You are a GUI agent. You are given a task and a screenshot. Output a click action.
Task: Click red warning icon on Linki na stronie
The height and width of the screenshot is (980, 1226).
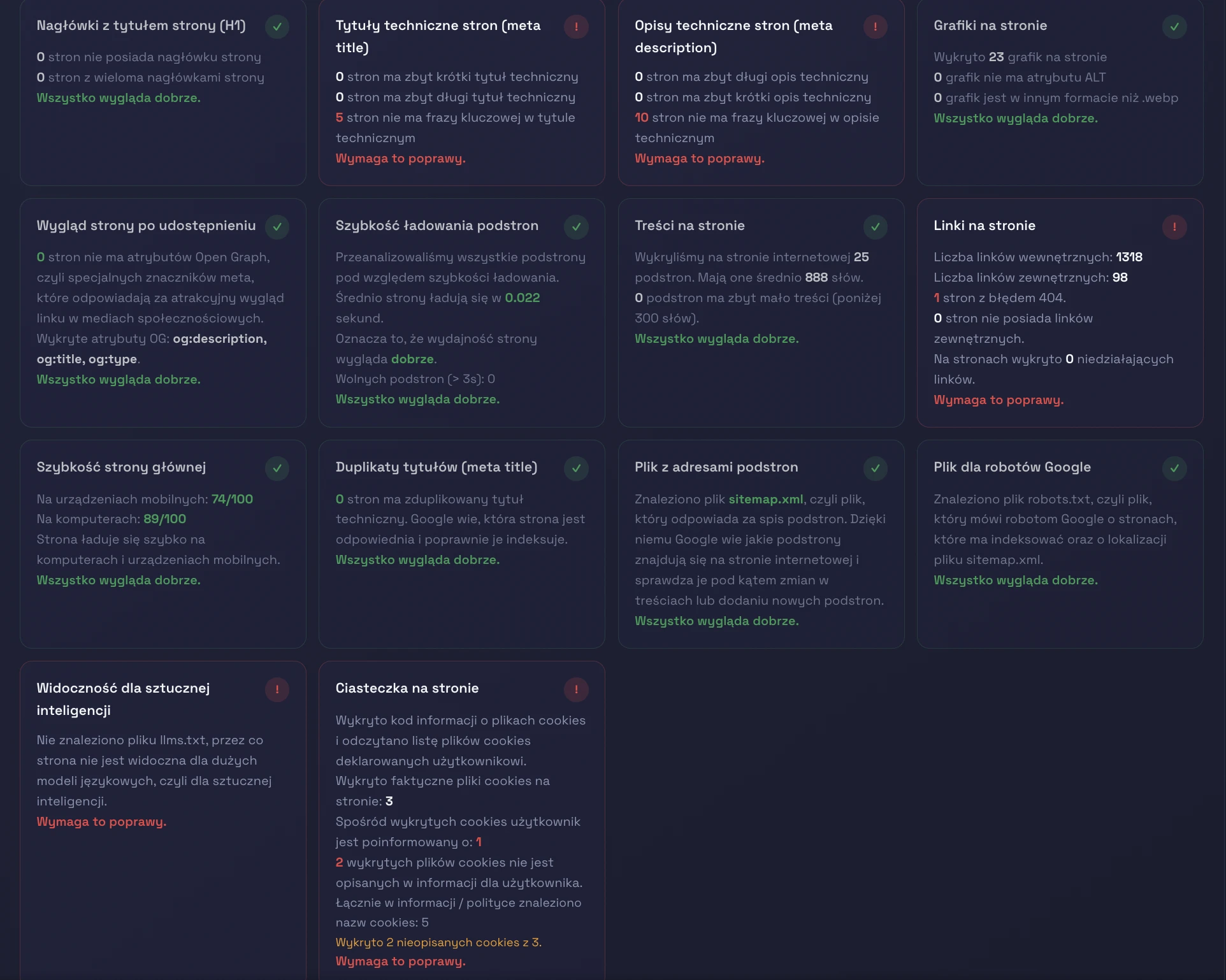[1174, 227]
